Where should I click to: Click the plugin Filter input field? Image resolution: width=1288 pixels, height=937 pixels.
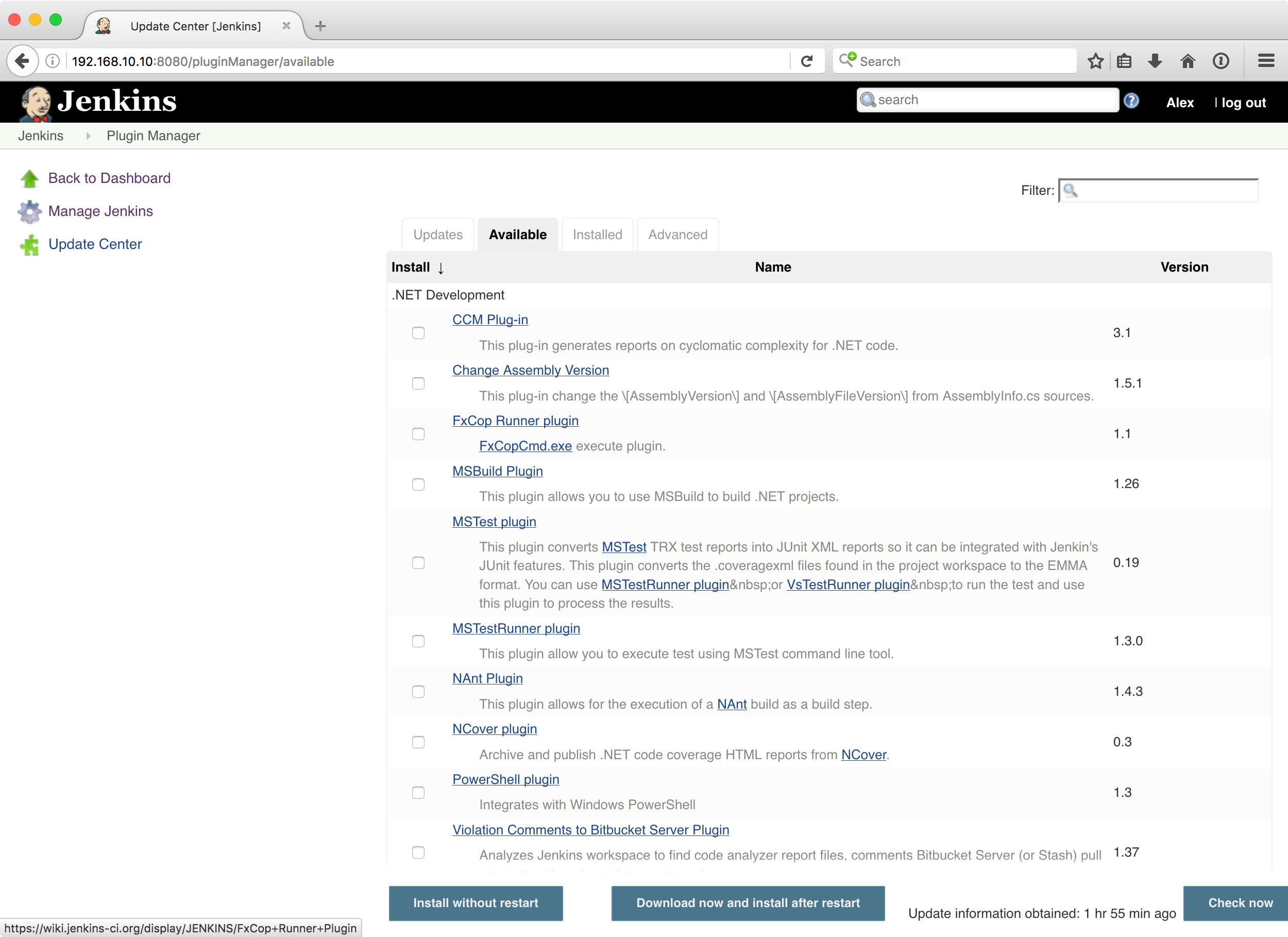1159,190
